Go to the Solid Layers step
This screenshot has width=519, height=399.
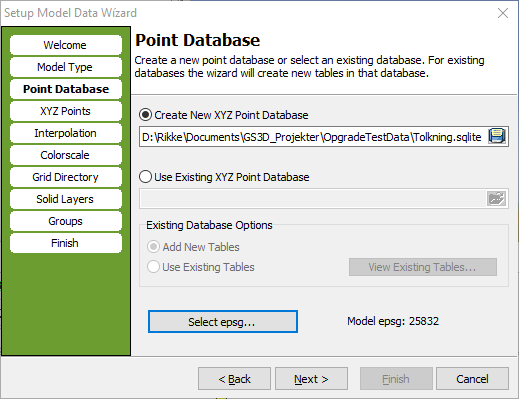coord(66,199)
